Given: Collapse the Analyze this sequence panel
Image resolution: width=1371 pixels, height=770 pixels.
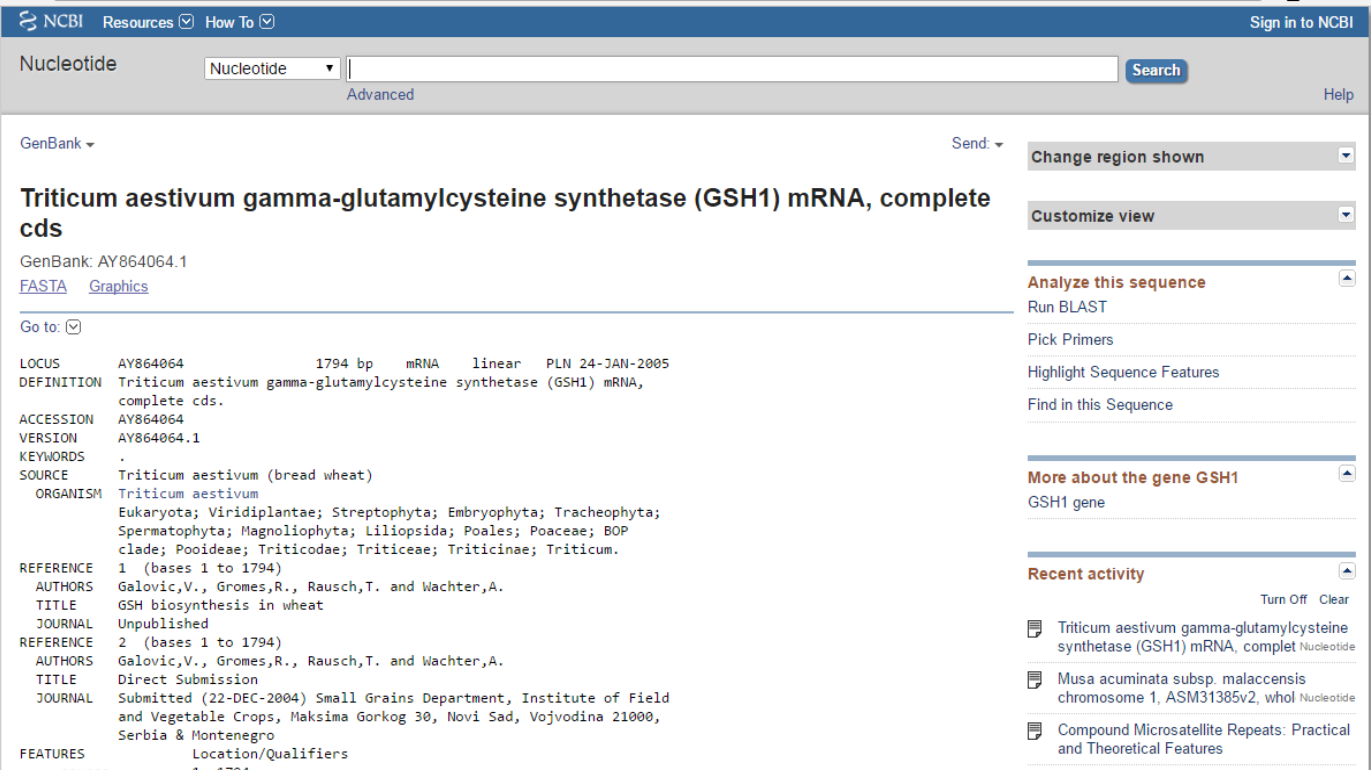Looking at the screenshot, I should [1346, 279].
